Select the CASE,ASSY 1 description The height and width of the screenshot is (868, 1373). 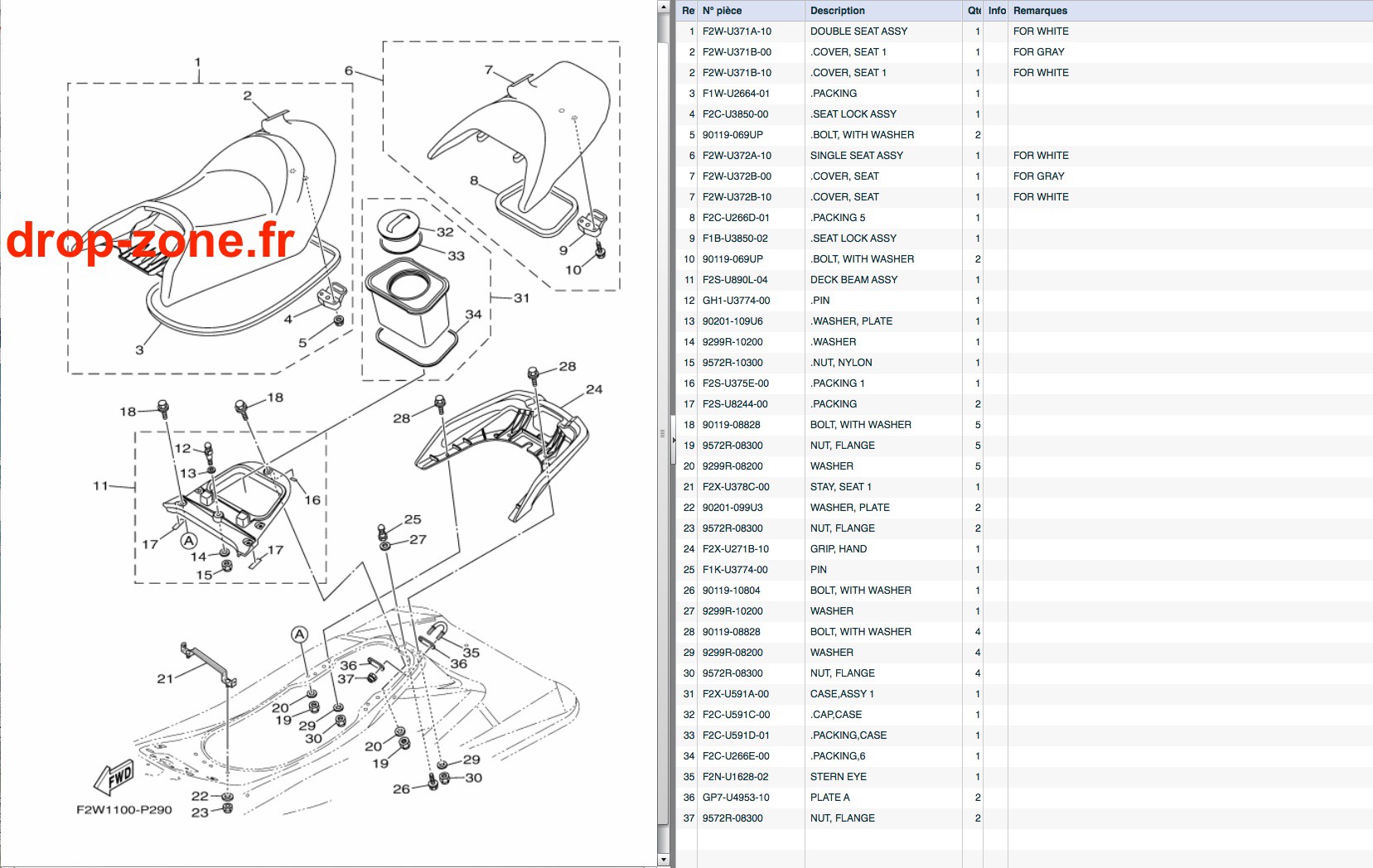842,694
